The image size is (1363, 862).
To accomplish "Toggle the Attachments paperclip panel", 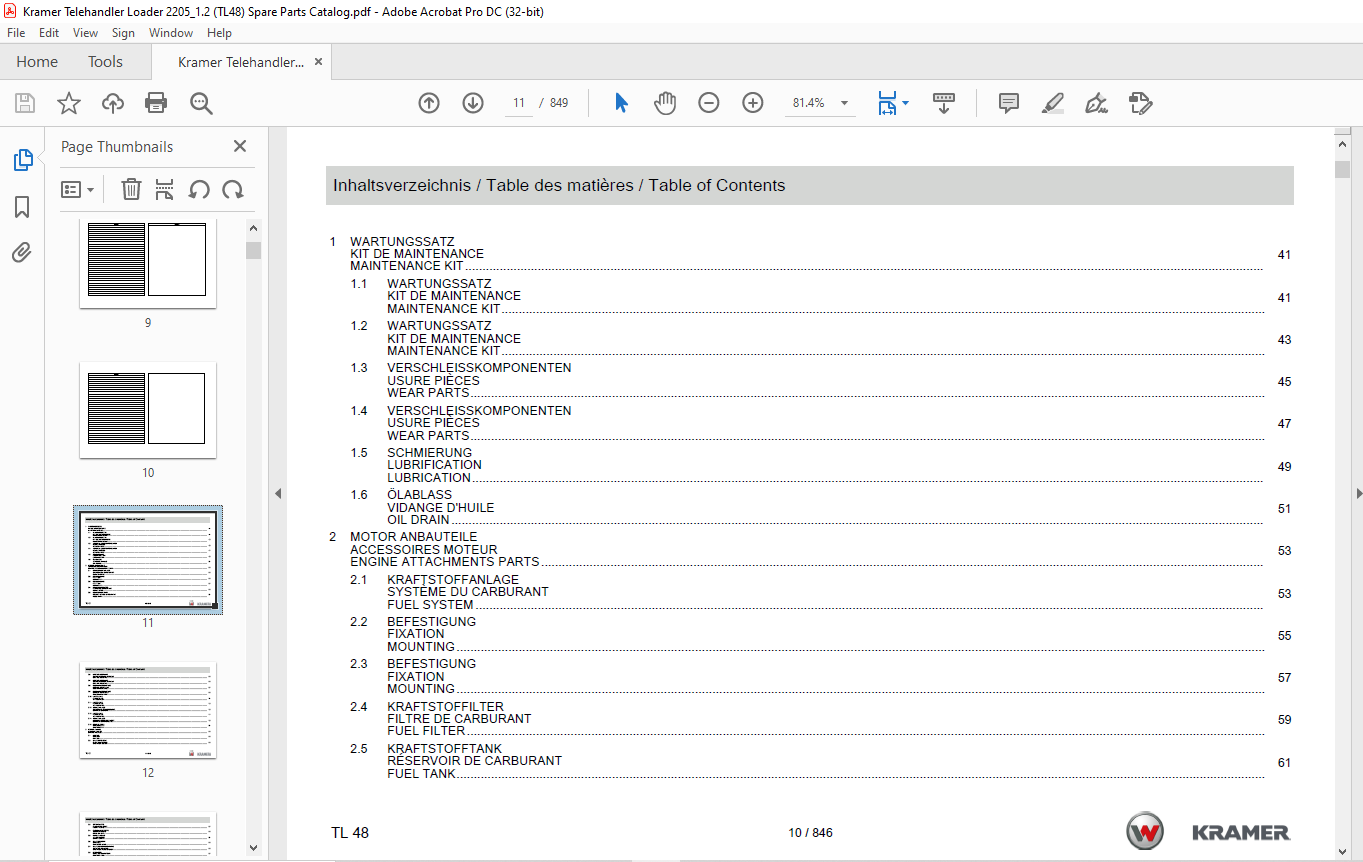I will click(22, 252).
